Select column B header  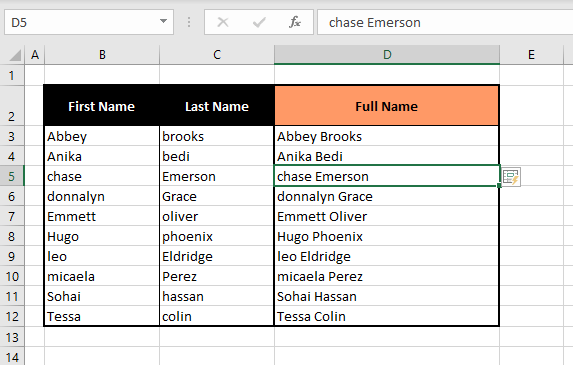coord(102,55)
